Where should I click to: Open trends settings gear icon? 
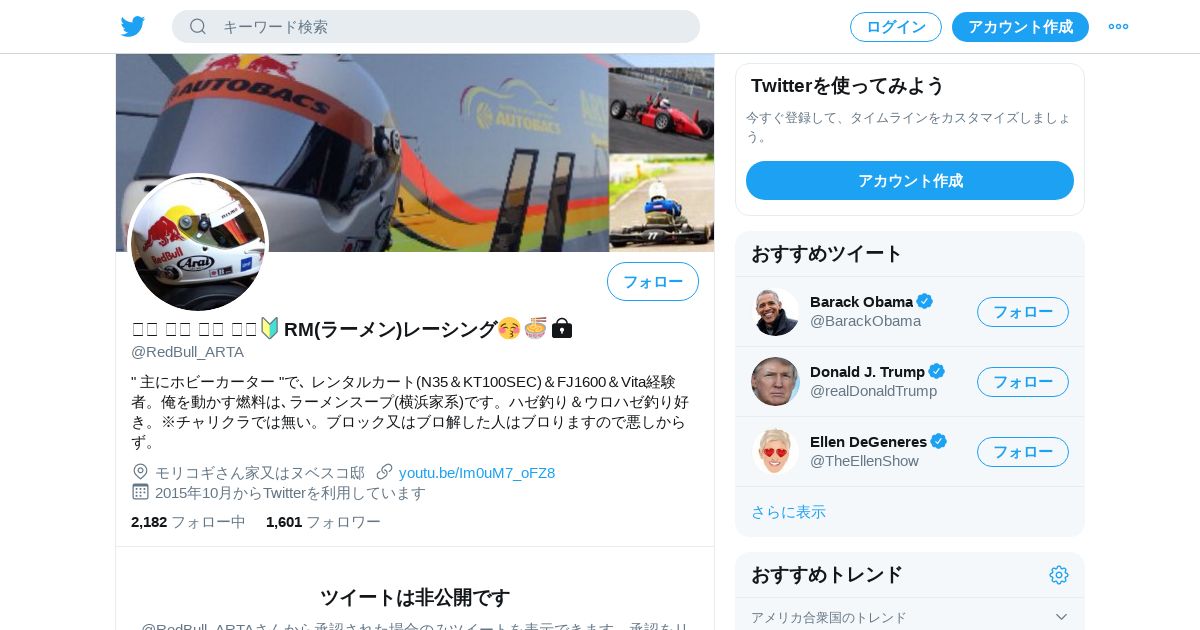click(x=1059, y=575)
